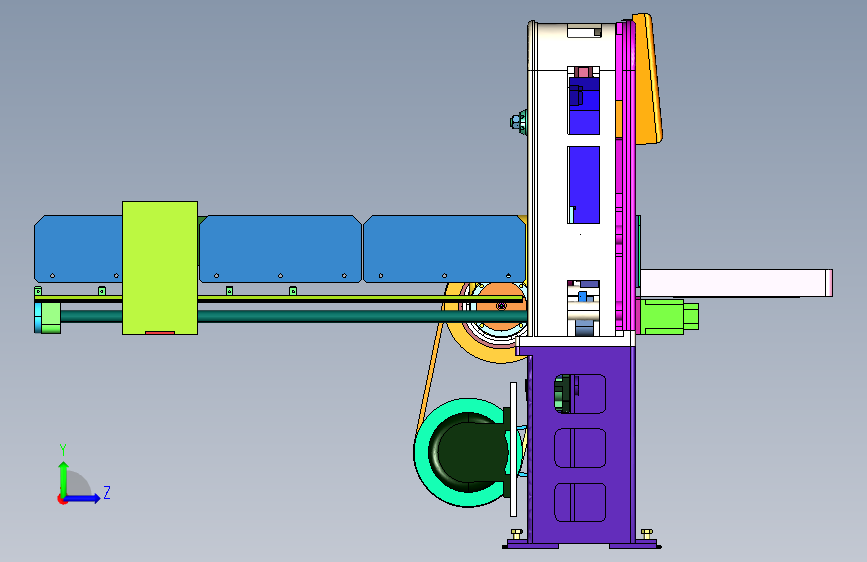Pick the right yellow foot bolt on the base

point(647,534)
